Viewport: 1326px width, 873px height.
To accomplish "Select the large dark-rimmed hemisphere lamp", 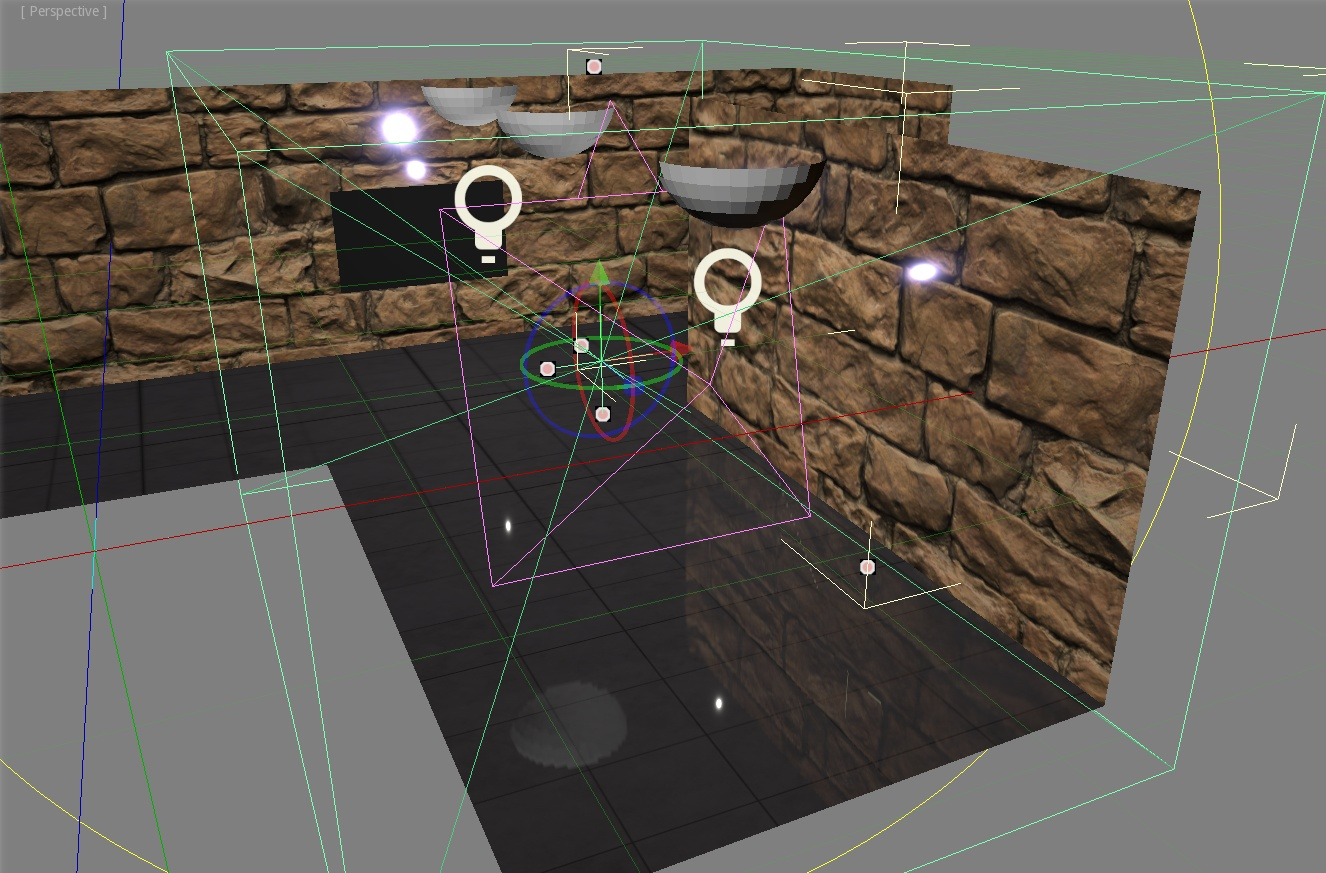I will click(741, 190).
